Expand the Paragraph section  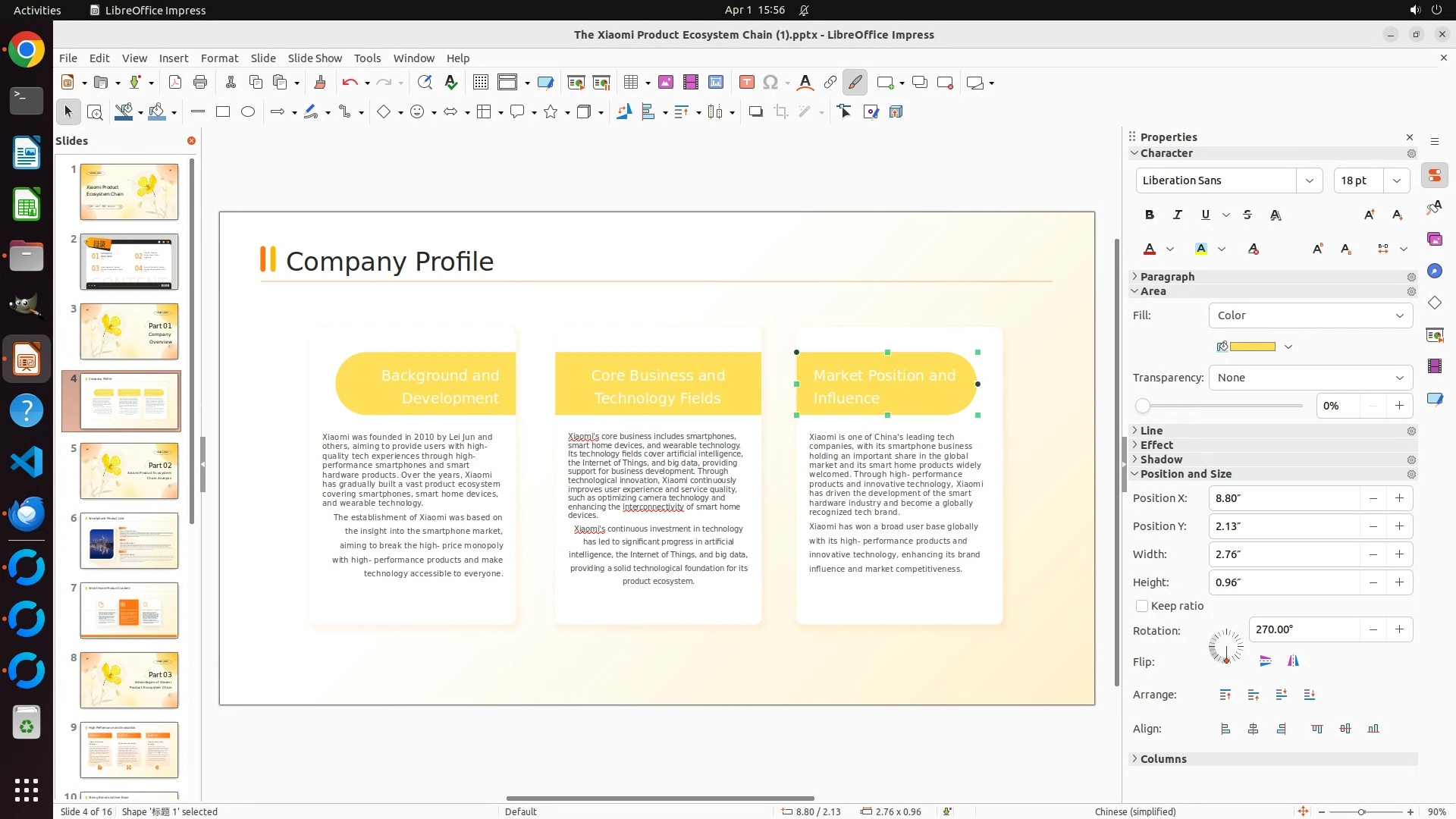coord(1167,277)
